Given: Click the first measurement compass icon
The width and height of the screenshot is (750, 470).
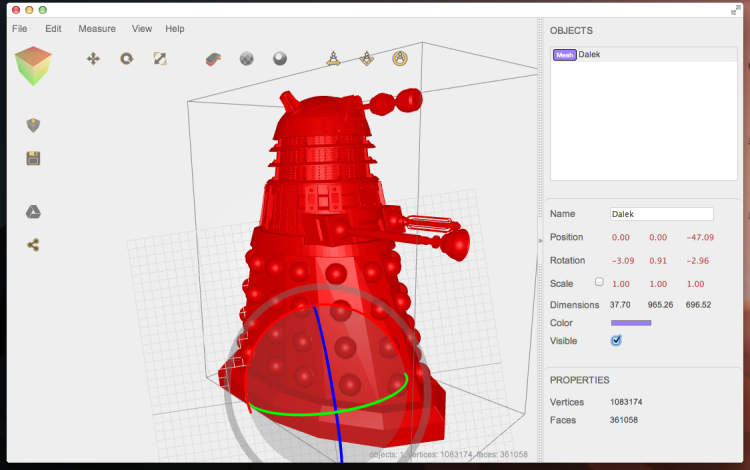Looking at the screenshot, I should click(x=333, y=58).
